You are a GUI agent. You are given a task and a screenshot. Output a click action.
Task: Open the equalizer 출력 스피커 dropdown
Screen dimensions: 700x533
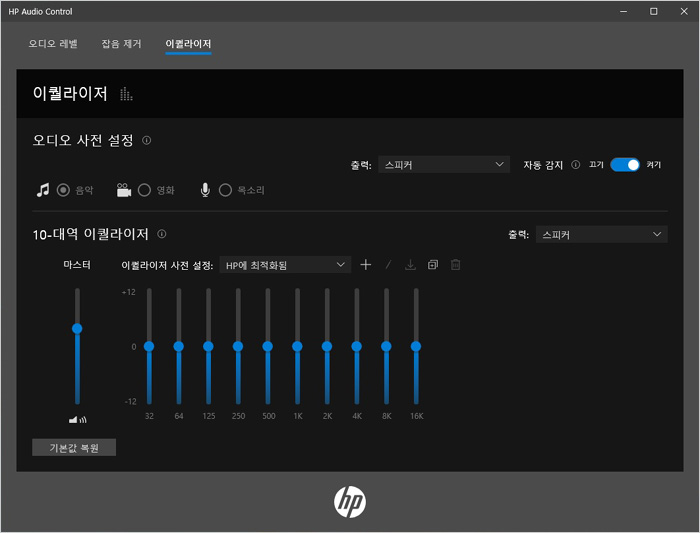600,234
